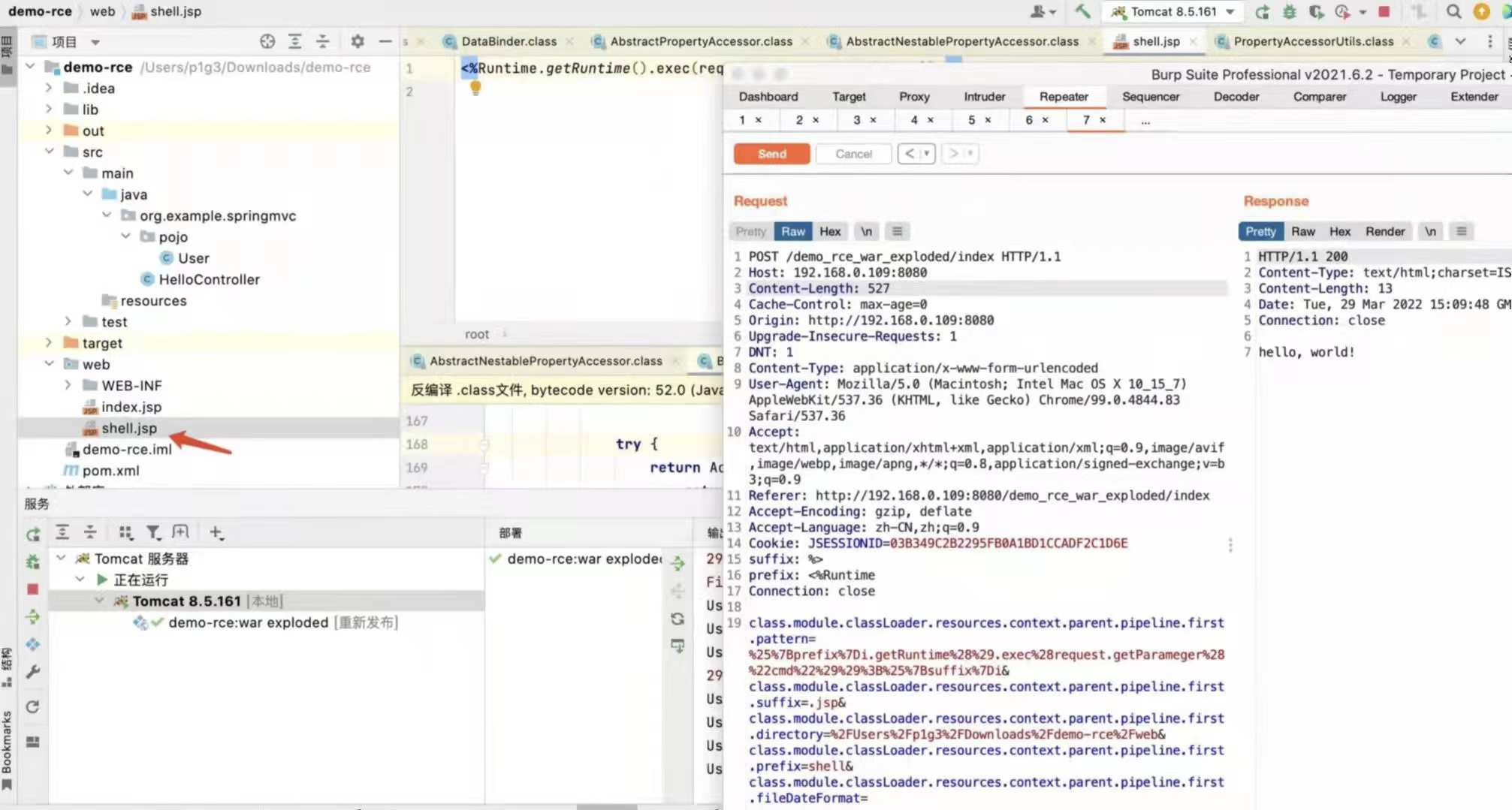Open configuration wrench in Services toolbar
1512x810 pixels.
(32, 672)
